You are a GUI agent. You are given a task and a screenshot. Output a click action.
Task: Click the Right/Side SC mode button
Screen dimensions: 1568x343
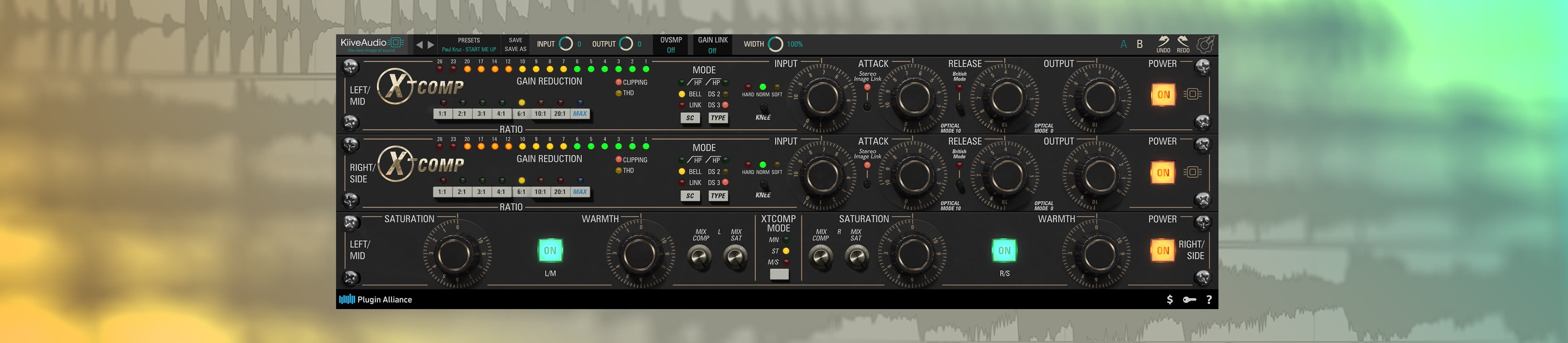coord(690,196)
